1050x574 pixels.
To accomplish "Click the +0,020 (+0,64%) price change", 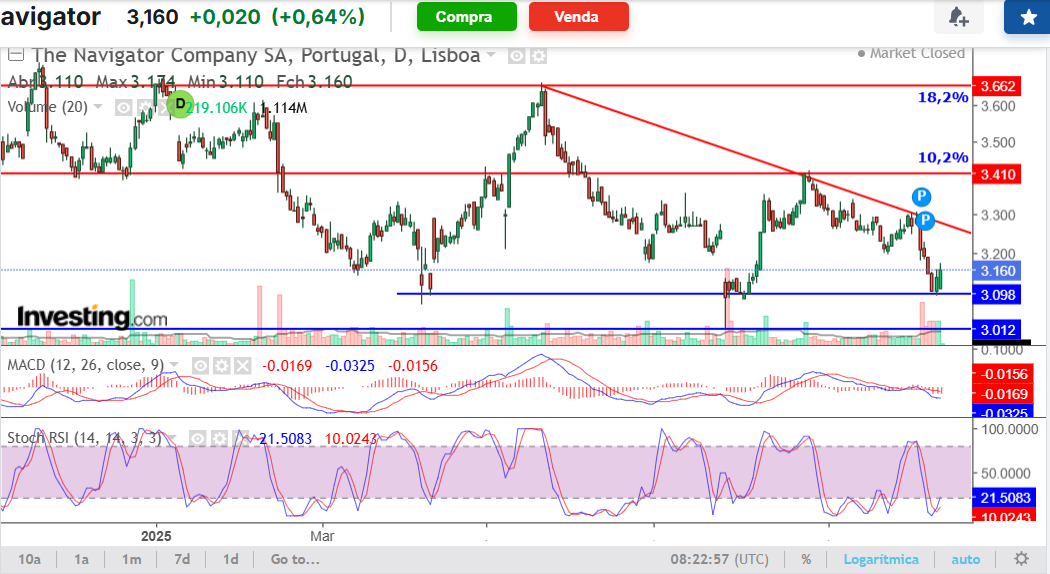I will tap(278, 17).
